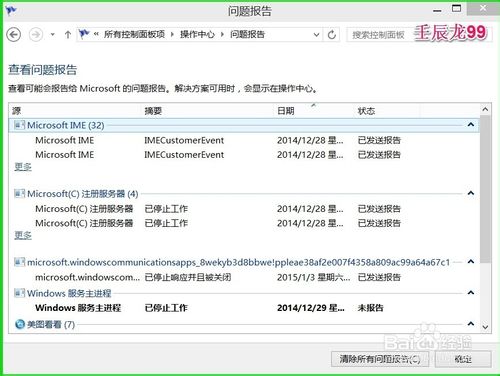This screenshot has height=376, width=500.
Task: Select the second Microsoft IME IMECustomerEvent row
Action: (244, 155)
